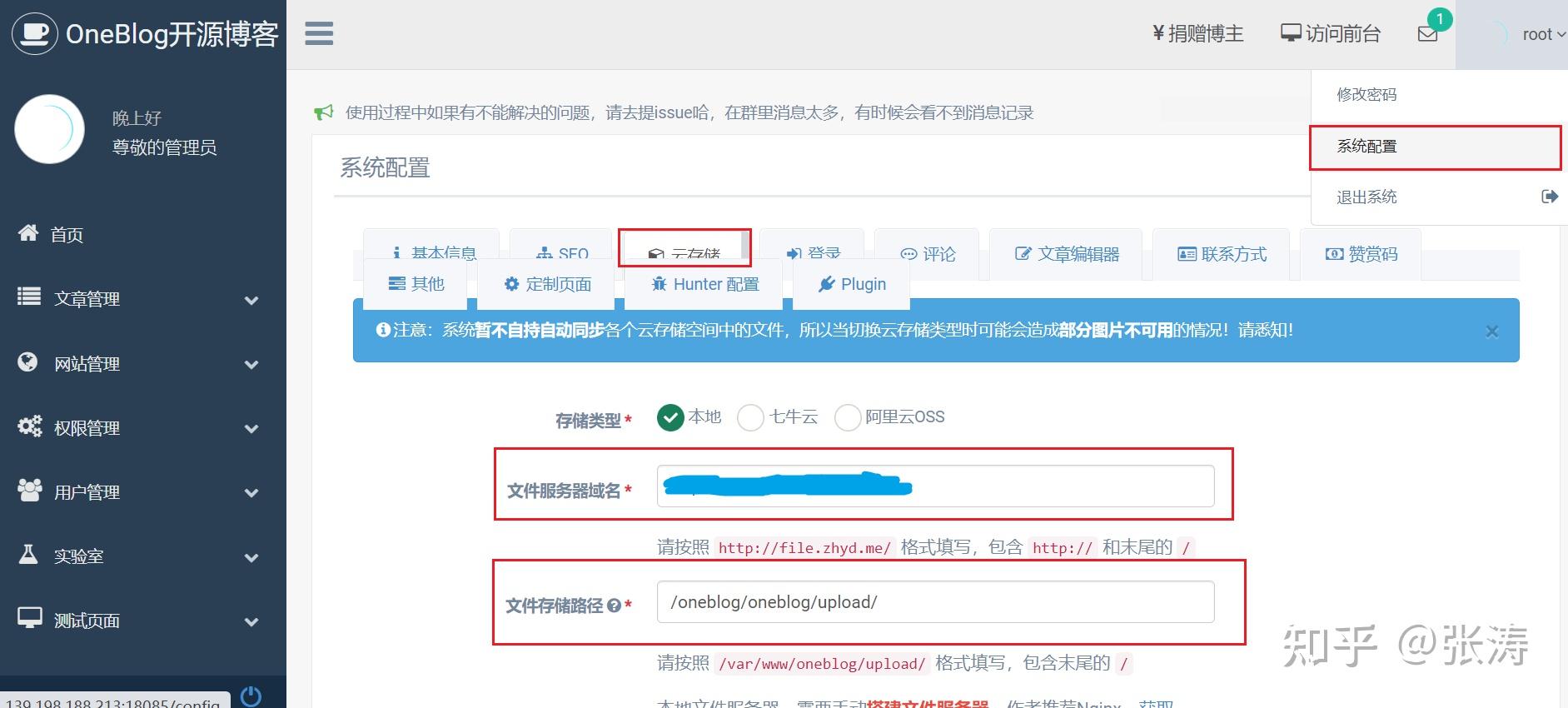Select the 七牛云 storage type
Screen dimensions: 1568x708
[750, 417]
